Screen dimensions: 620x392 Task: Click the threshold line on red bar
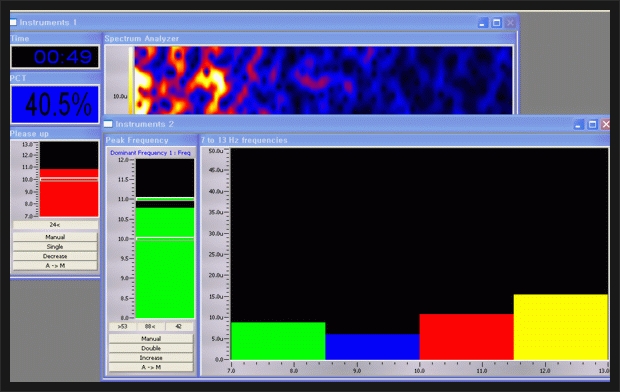coord(69,180)
